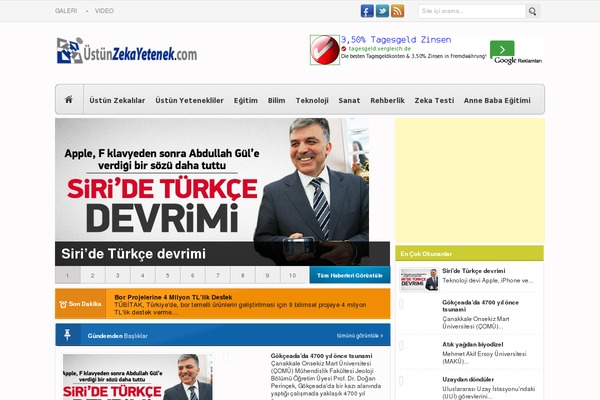Open the Facebook page icon
Screen dimensions: 600x400
[367, 11]
